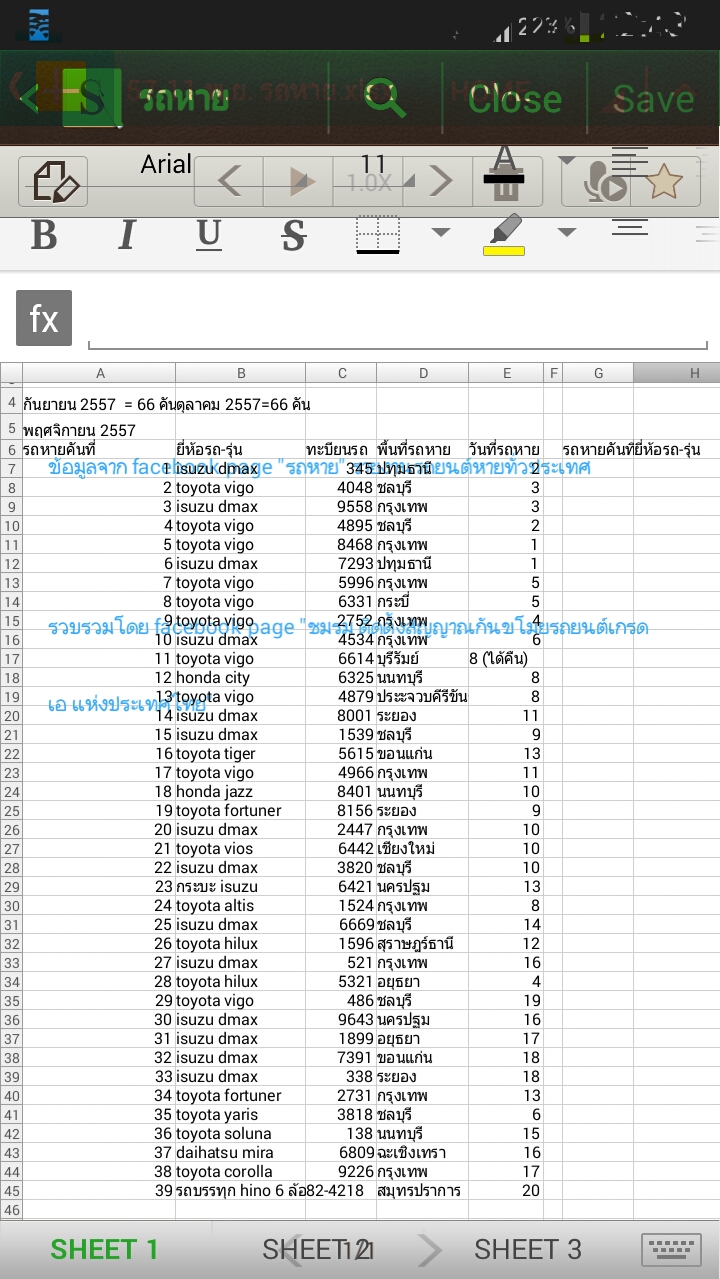Select cell 'daihatsu mira'

pos(241,1153)
